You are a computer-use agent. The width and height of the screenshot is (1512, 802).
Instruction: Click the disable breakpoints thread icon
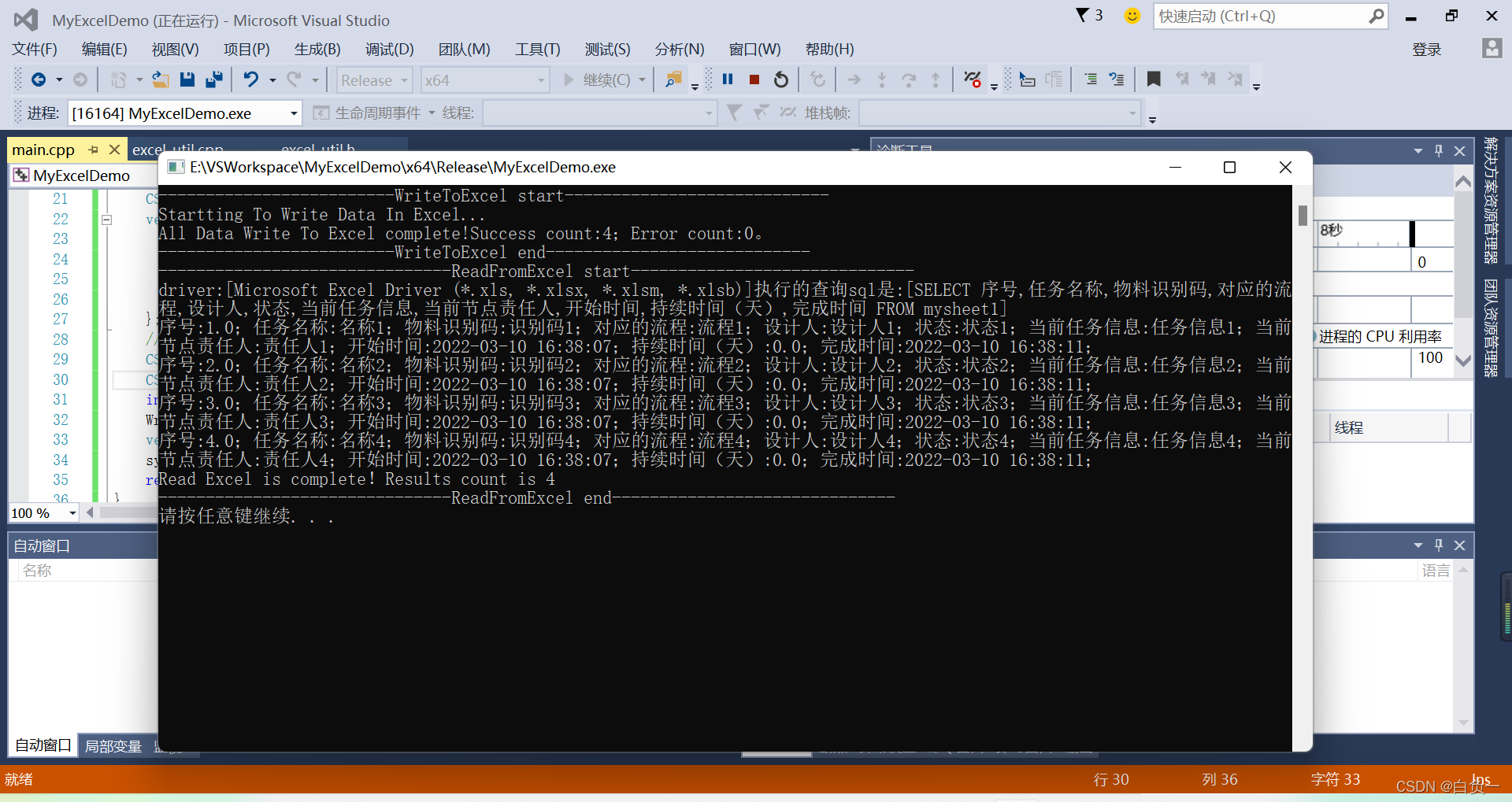click(973, 79)
